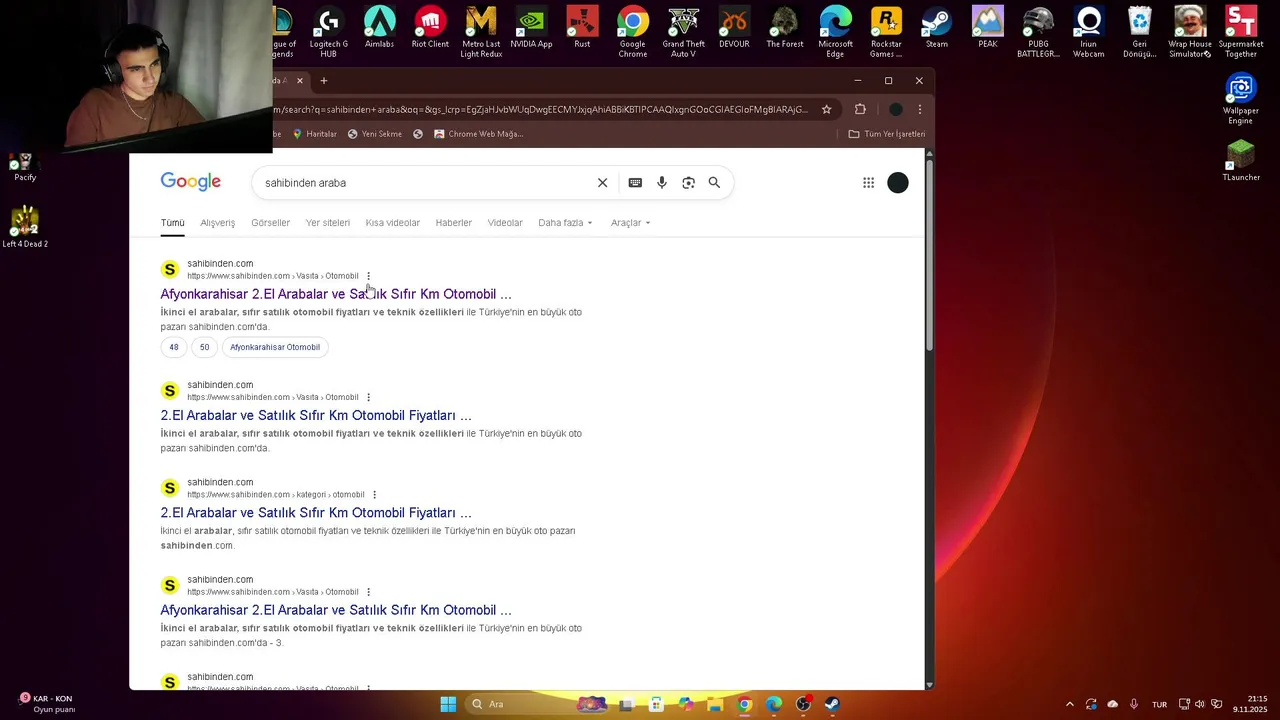Switch to the Kısa videolar tab
This screenshot has height=720, width=1280.
click(x=392, y=223)
